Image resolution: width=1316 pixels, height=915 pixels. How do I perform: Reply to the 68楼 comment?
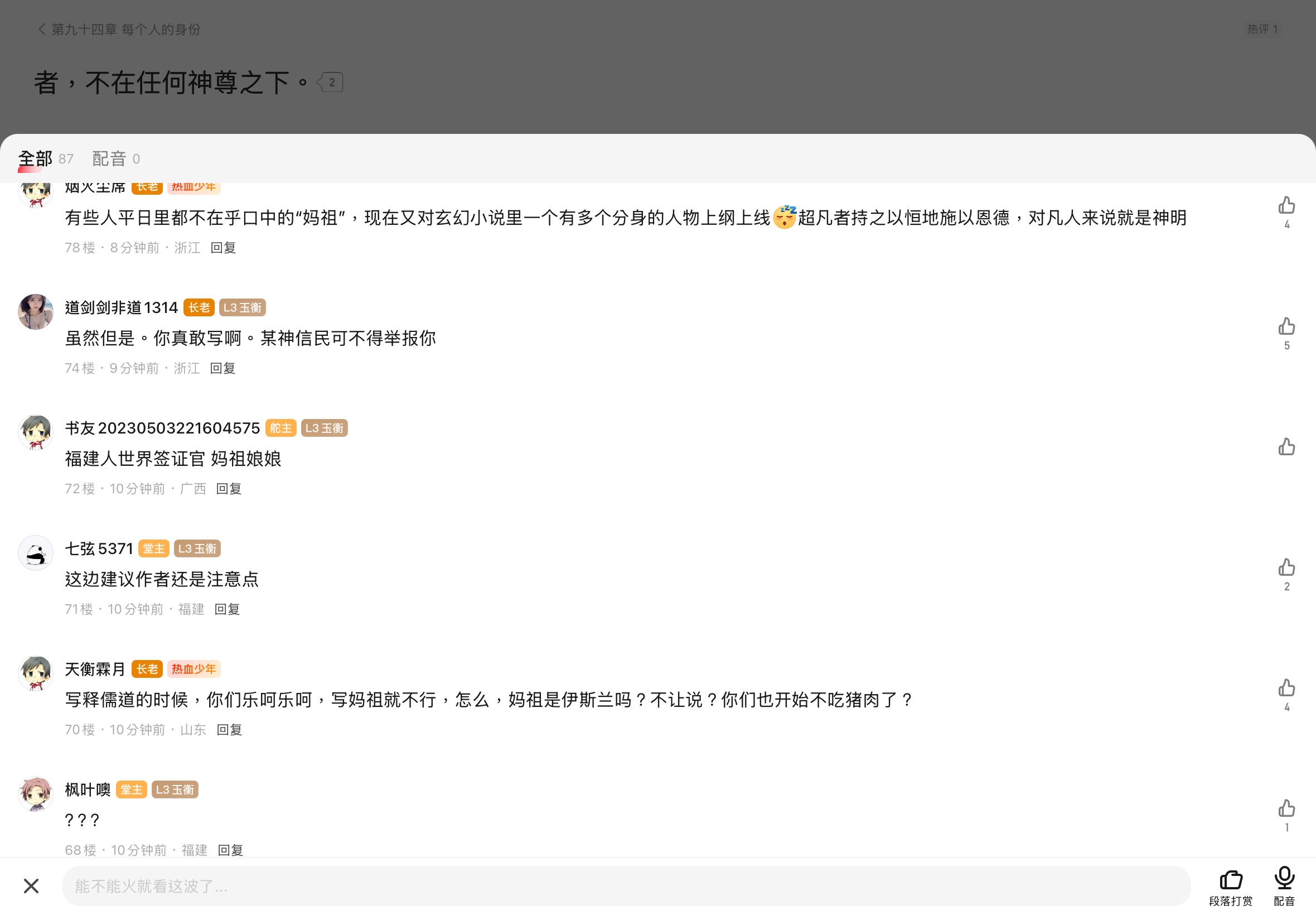pyautogui.click(x=230, y=850)
